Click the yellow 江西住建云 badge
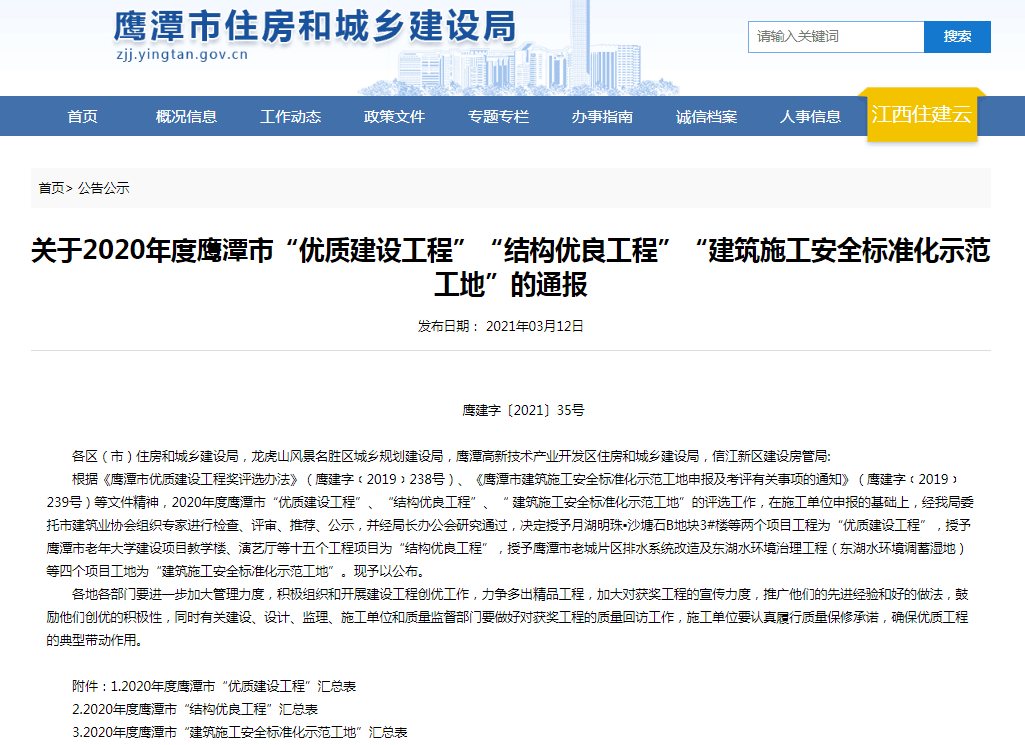1025x745 pixels. click(921, 114)
